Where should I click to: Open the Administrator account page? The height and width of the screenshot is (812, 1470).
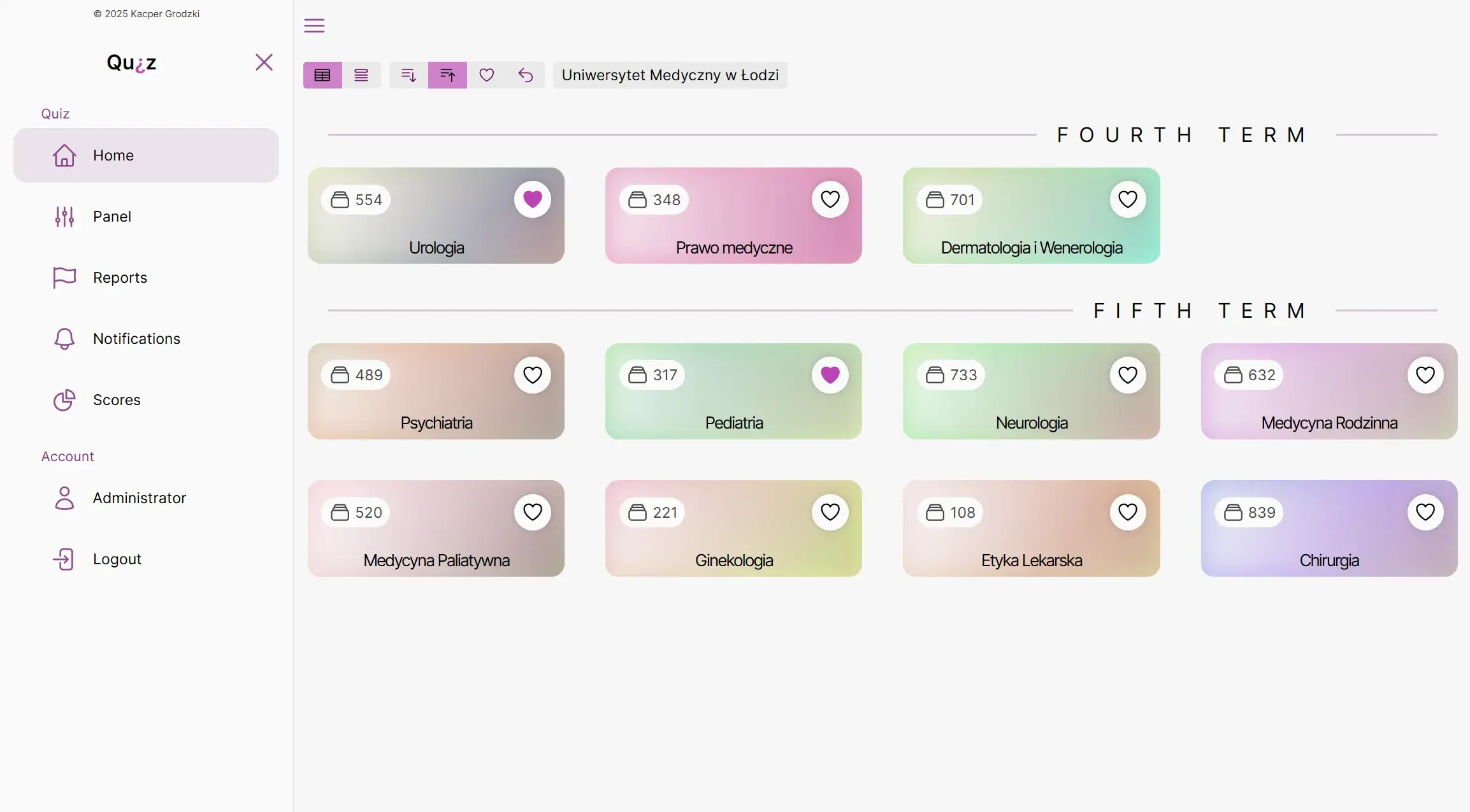tap(140, 498)
